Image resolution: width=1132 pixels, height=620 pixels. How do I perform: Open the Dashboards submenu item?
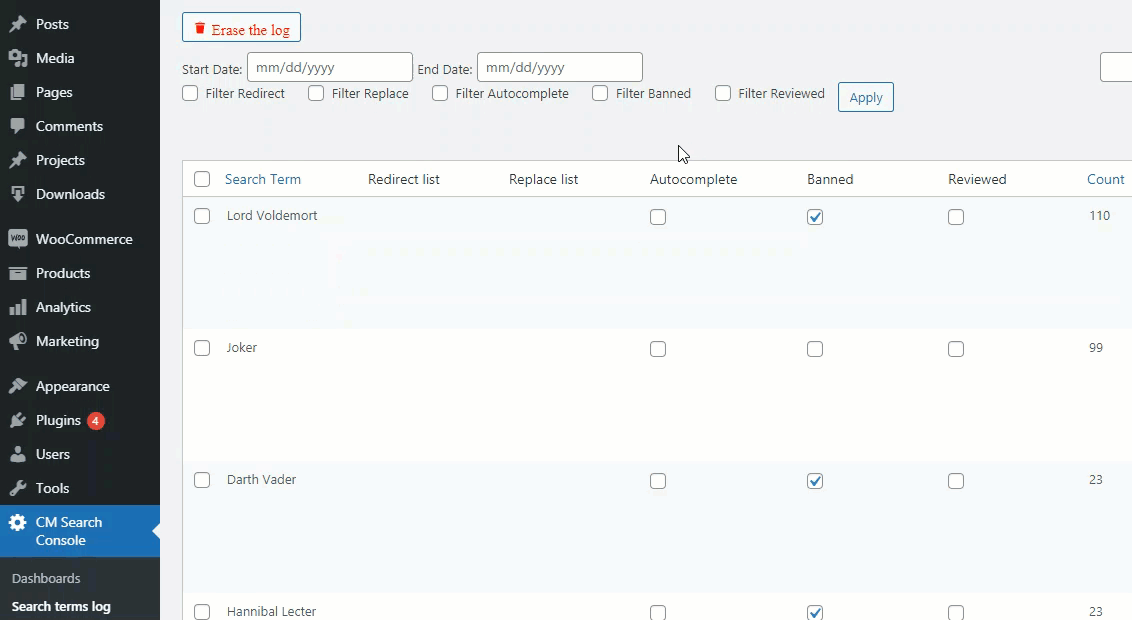pyautogui.click(x=46, y=578)
